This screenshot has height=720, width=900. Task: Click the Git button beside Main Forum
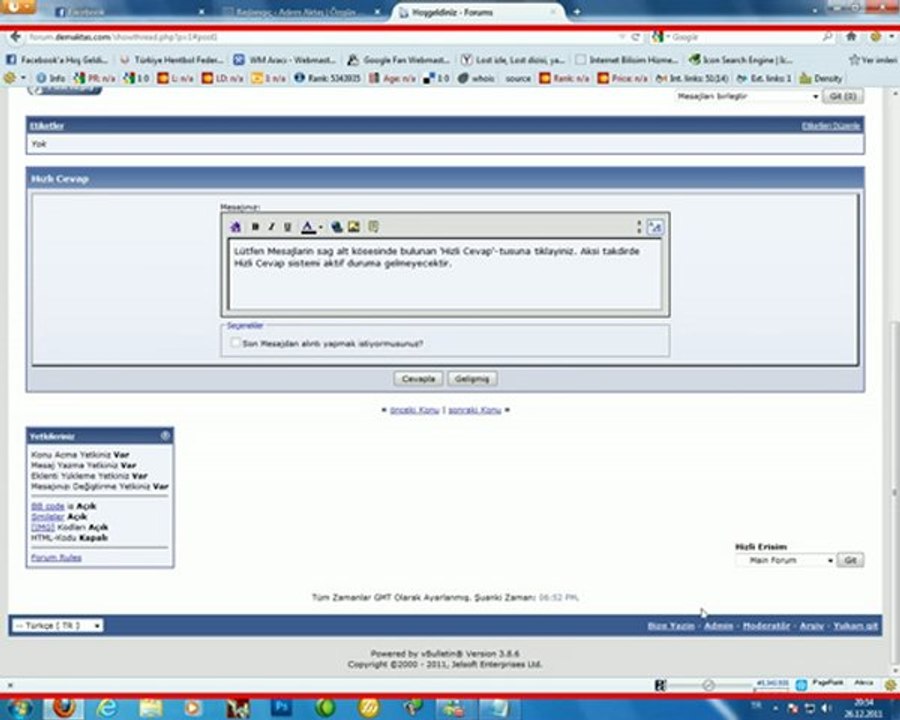[850, 560]
